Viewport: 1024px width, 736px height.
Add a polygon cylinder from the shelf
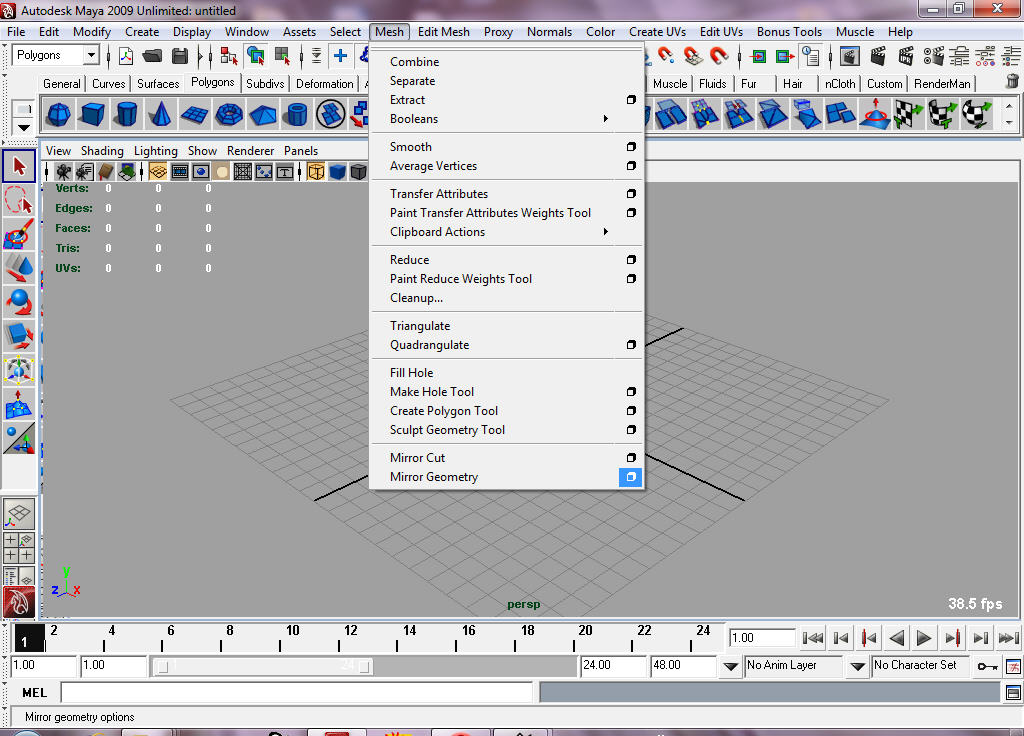126,114
